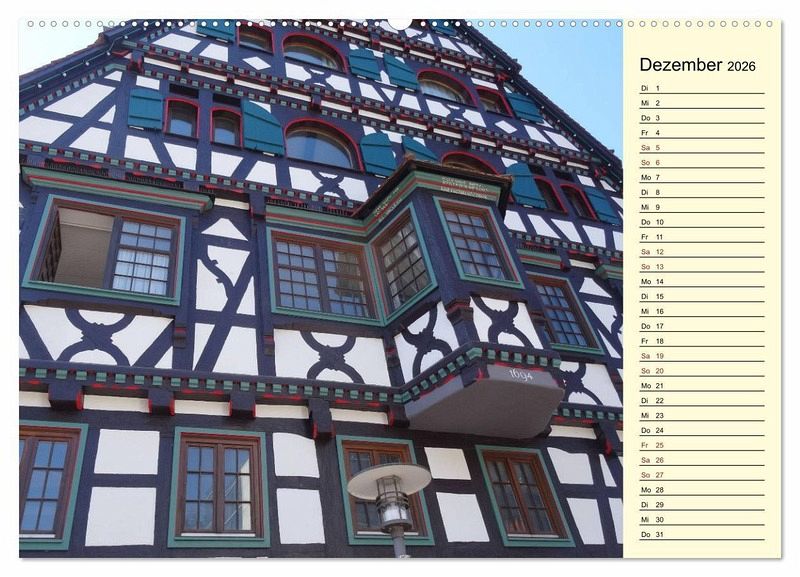Select the Do 10 date row

[x=702, y=222]
